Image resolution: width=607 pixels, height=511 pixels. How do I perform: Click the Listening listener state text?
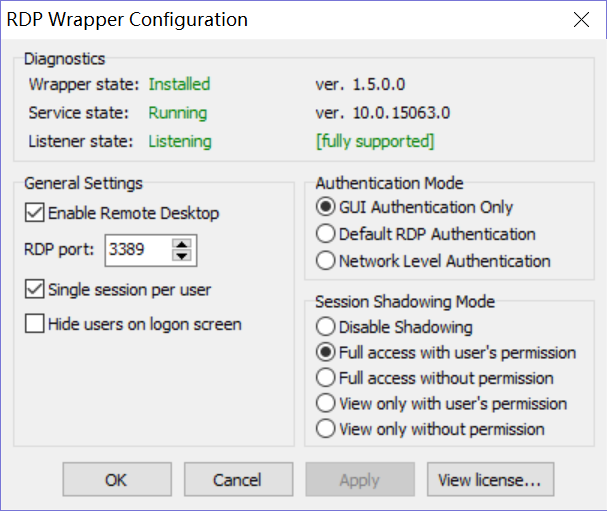pyautogui.click(x=180, y=141)
